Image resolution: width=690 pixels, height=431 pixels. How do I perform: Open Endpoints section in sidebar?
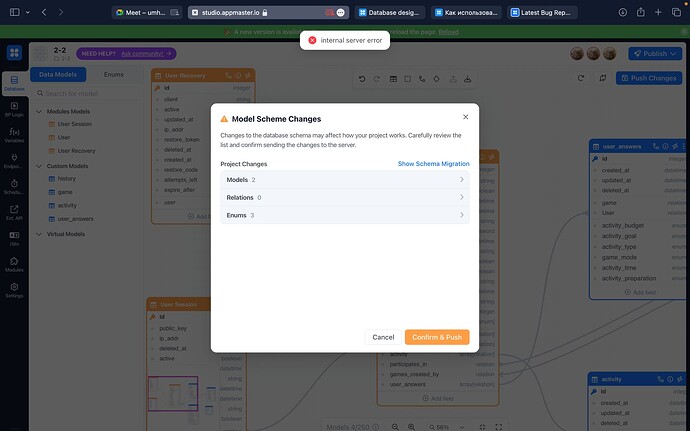point(14,161)
